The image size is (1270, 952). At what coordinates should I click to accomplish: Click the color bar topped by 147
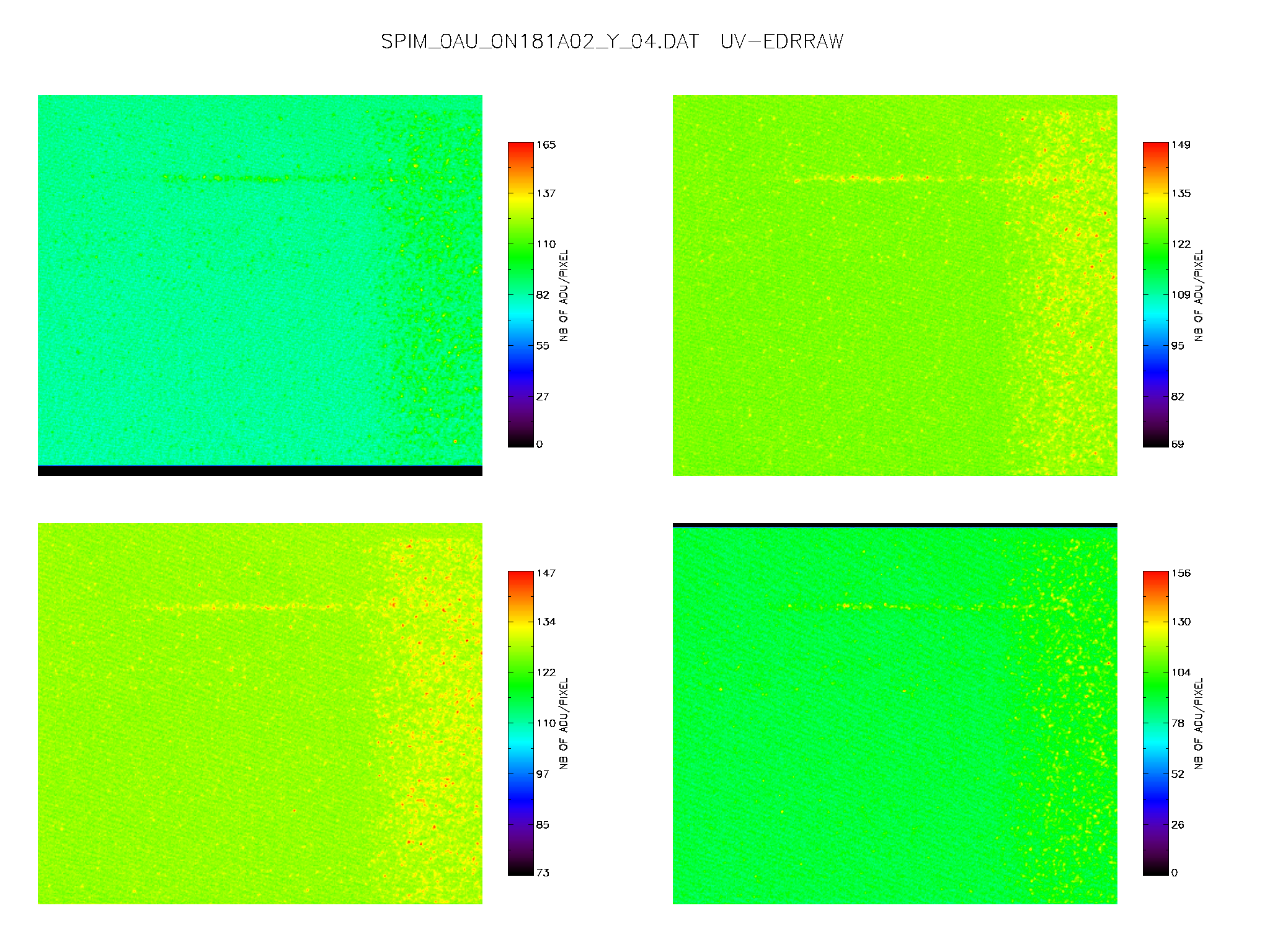coord(520,723)
